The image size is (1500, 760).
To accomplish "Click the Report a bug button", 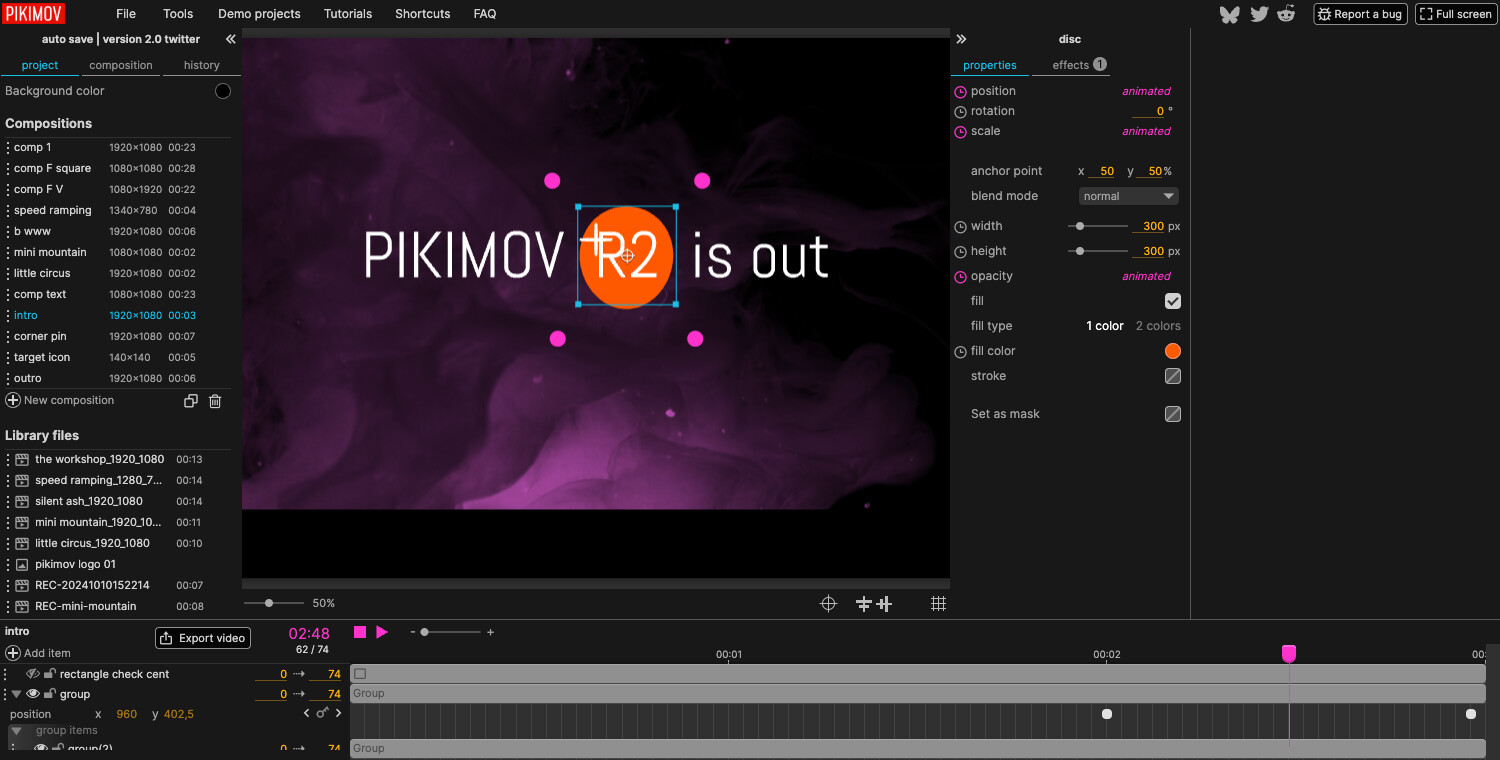I will 1360,14.
